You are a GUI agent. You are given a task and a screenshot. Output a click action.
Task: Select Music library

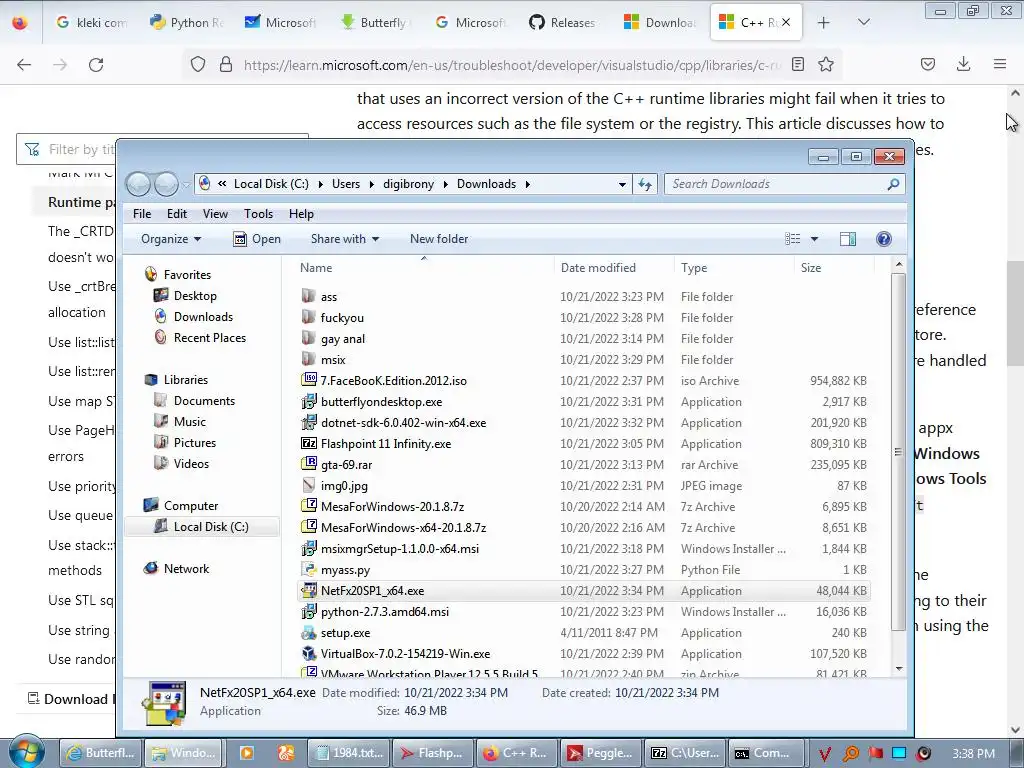(189, 422)
